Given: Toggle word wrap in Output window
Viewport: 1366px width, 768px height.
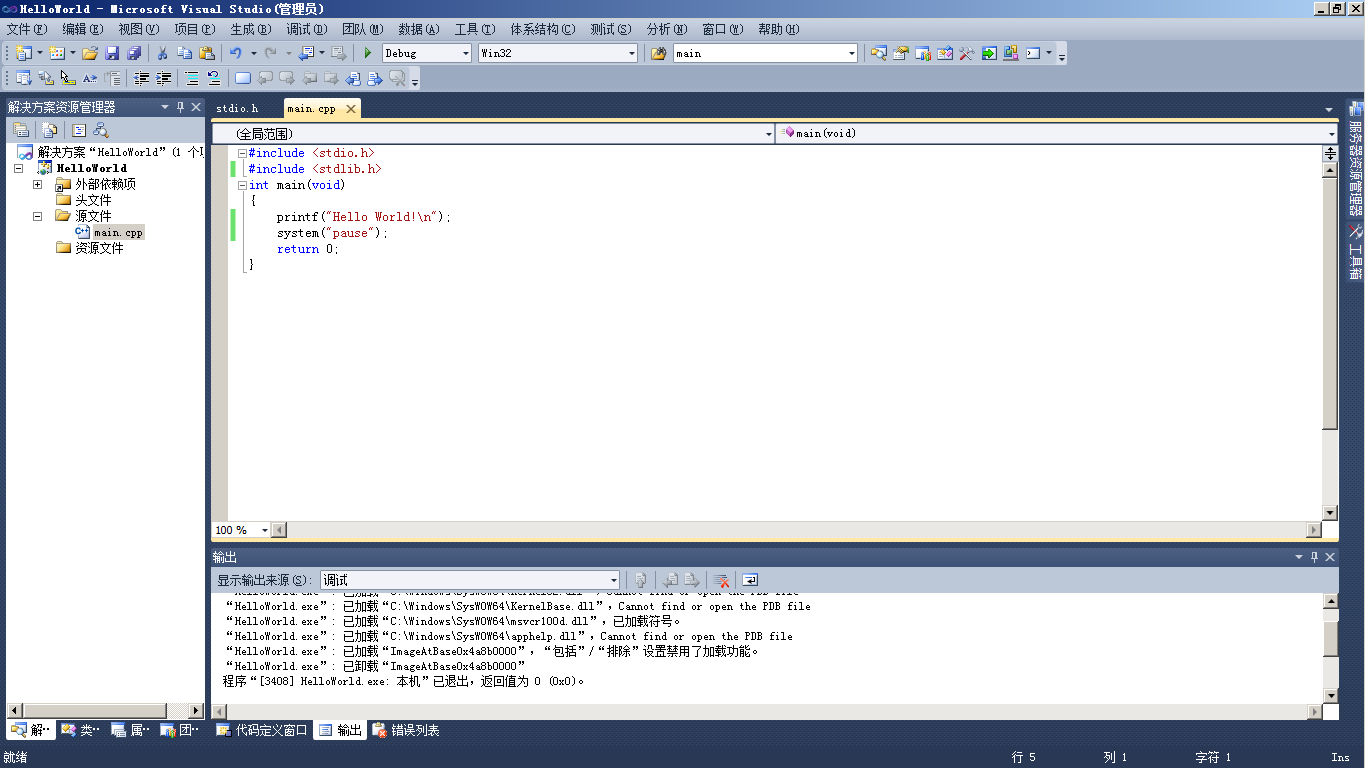Looking at the screenshot, I should 749,580.
